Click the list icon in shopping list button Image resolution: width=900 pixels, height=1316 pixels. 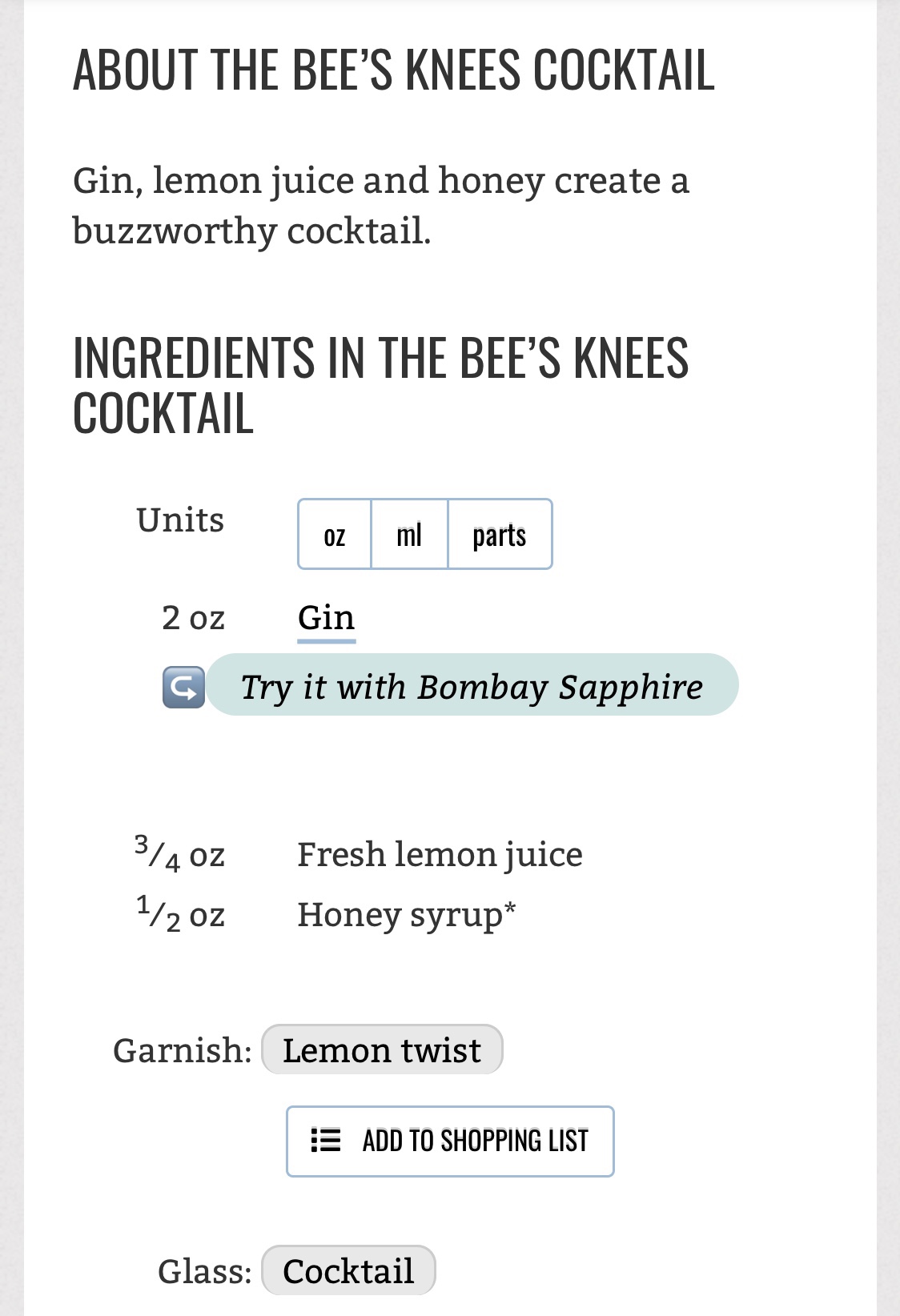(x=326, y=1140)
